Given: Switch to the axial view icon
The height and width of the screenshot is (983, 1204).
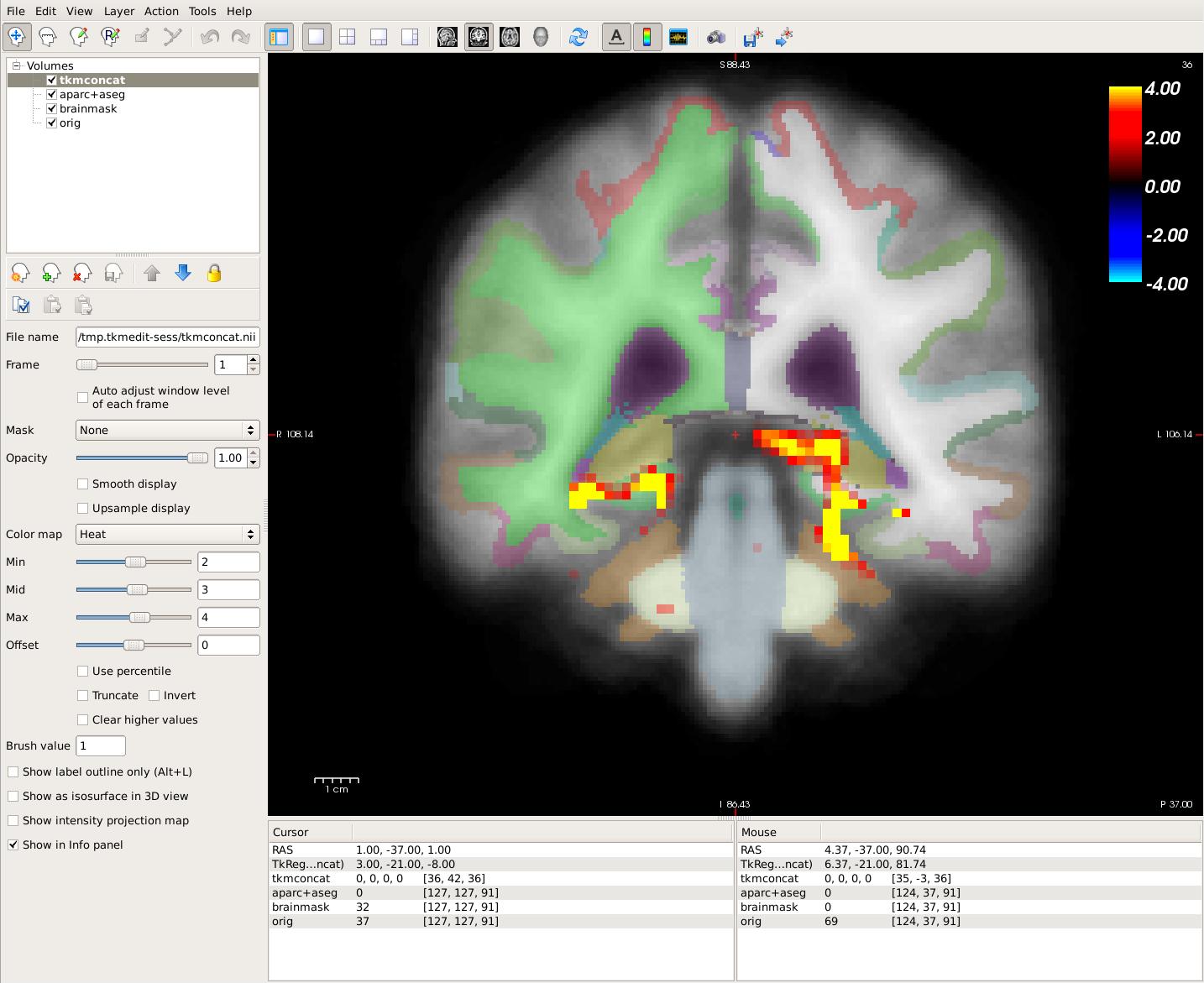Looking at the screenshot, I should (x=510, y=37).
